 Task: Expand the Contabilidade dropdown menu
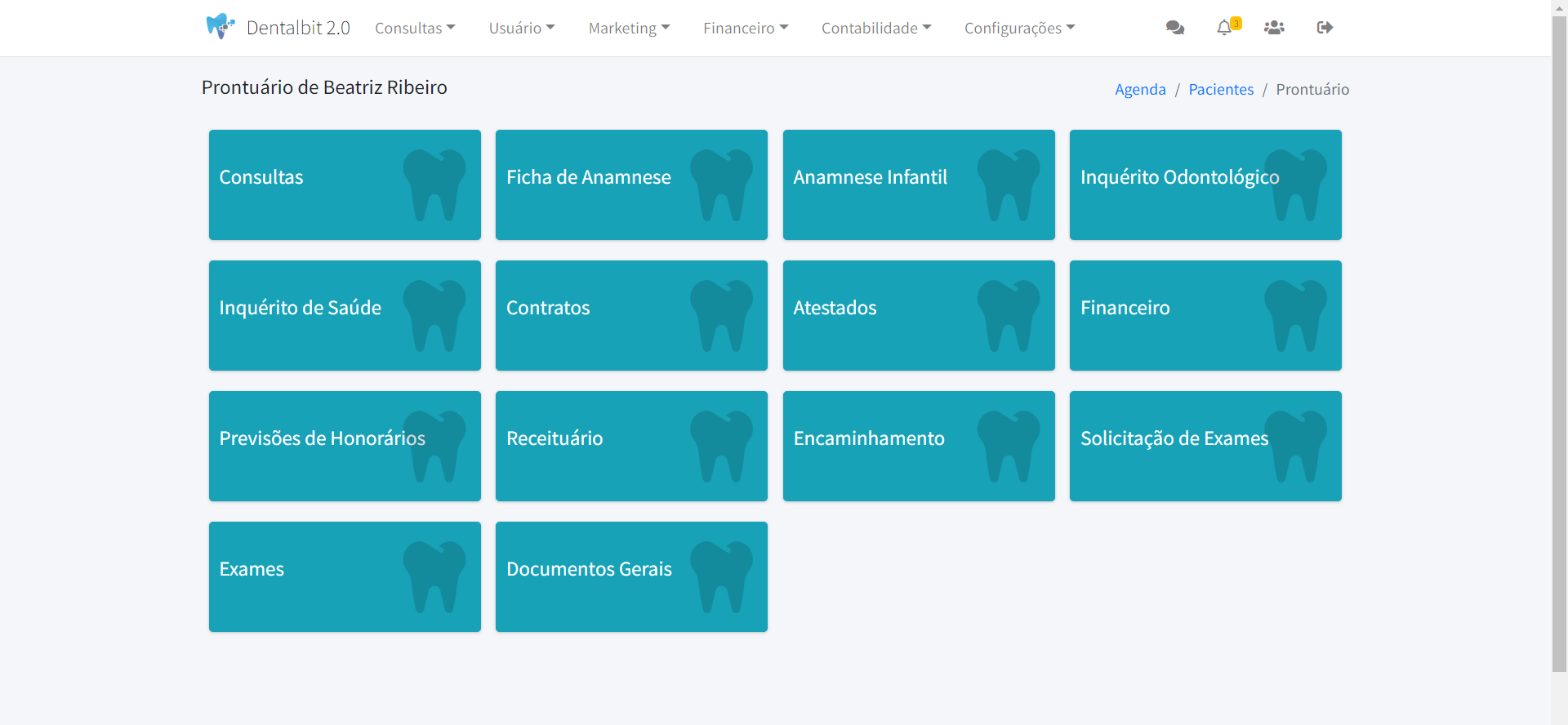(876, 28)
